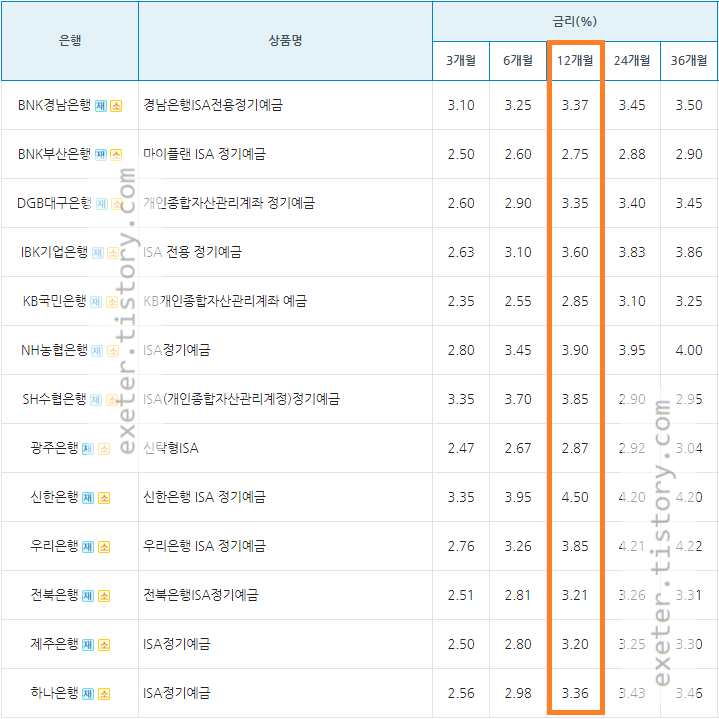
Task: Click KB국민은행 3-month rate 2.35
Action: coord(461,301)
